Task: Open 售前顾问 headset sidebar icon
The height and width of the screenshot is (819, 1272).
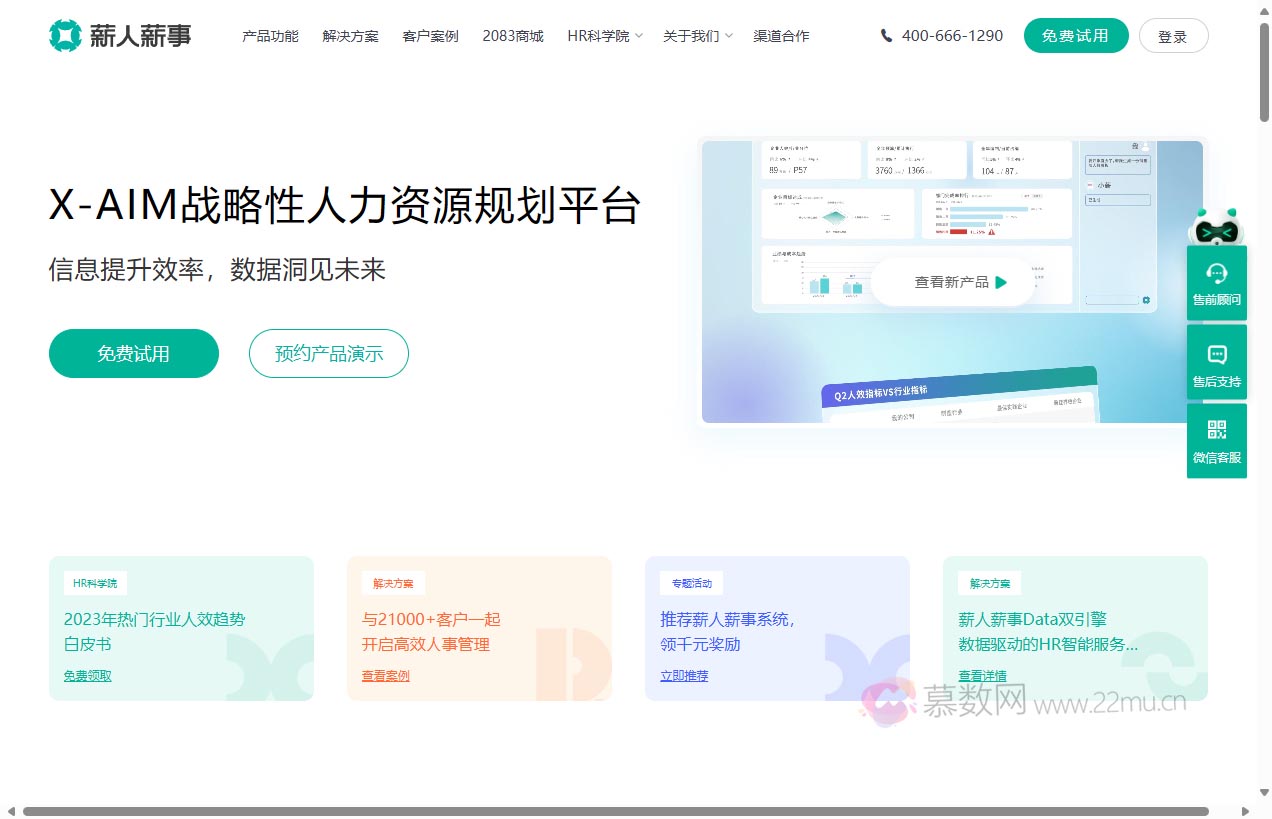Action: point(1216,274)
